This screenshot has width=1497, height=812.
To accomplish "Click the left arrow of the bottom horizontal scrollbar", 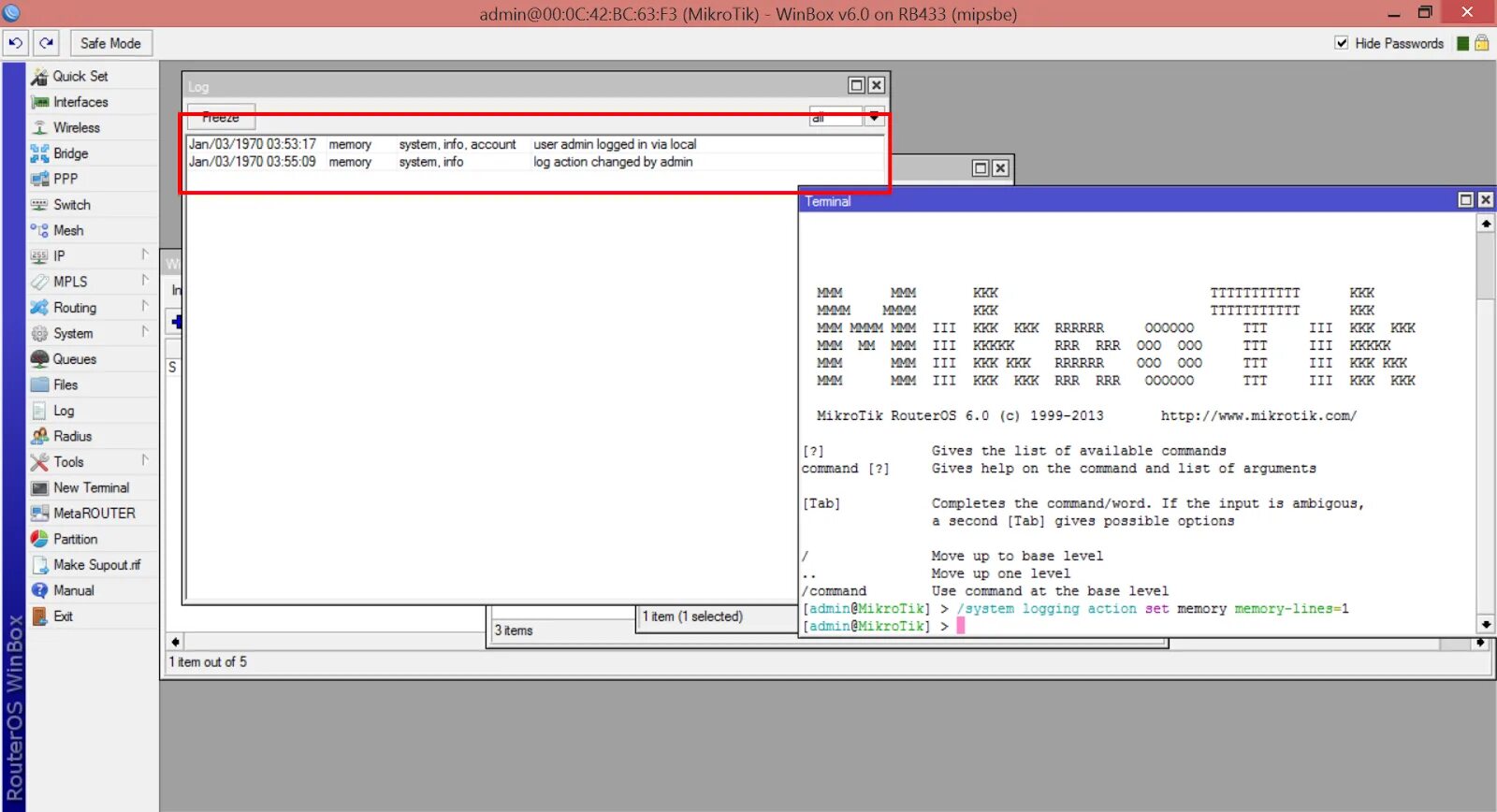I will (x=175, y=642).
